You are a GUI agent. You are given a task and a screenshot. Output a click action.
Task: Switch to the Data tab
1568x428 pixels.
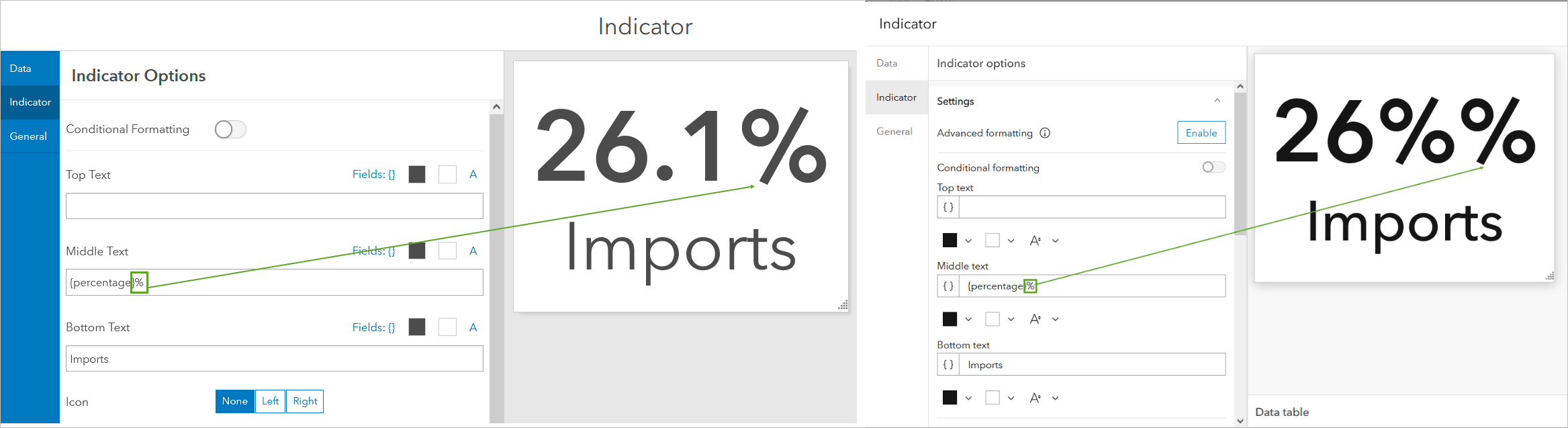click(x=886, y=62)
